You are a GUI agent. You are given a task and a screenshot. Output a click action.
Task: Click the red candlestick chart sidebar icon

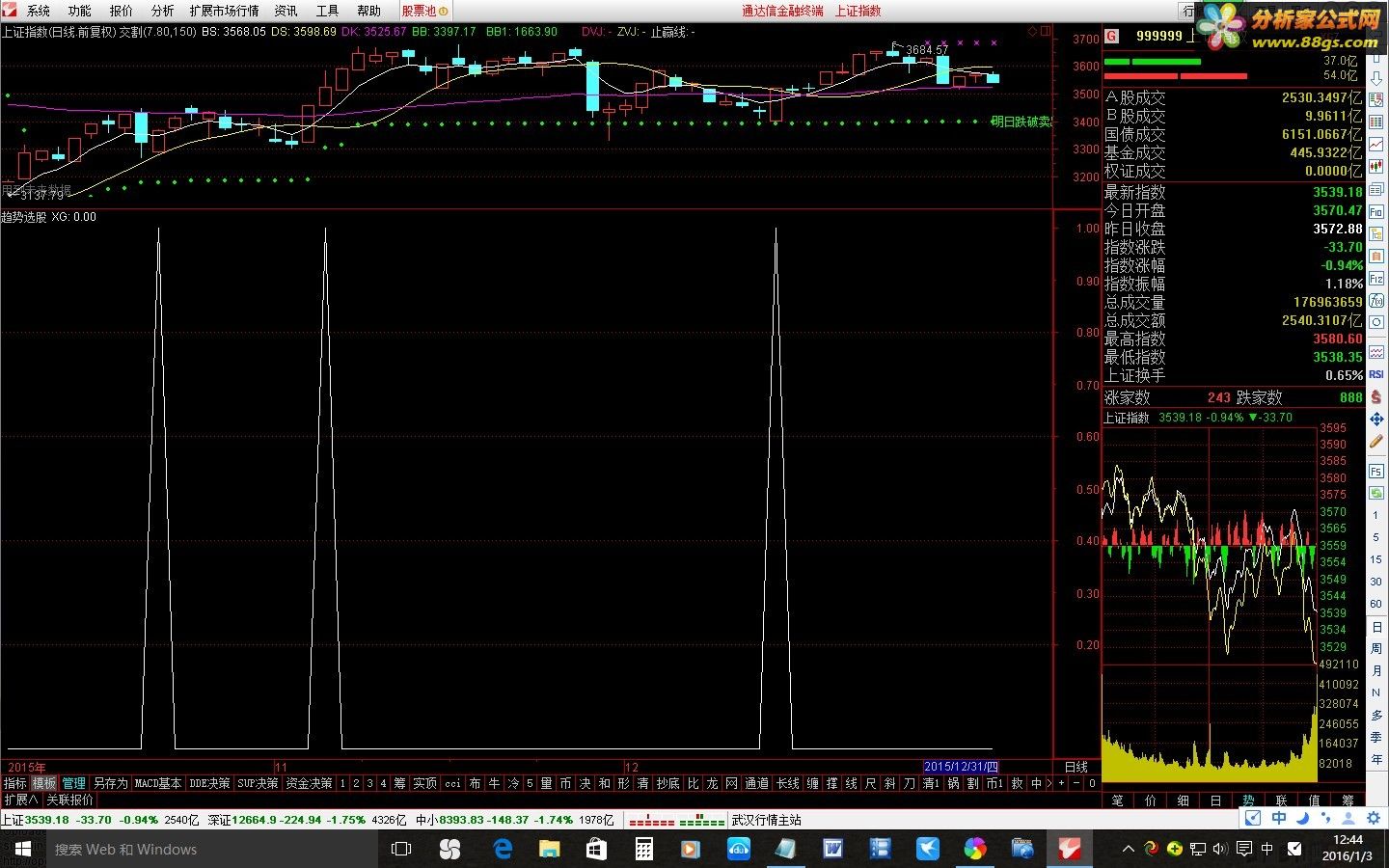1376,168
